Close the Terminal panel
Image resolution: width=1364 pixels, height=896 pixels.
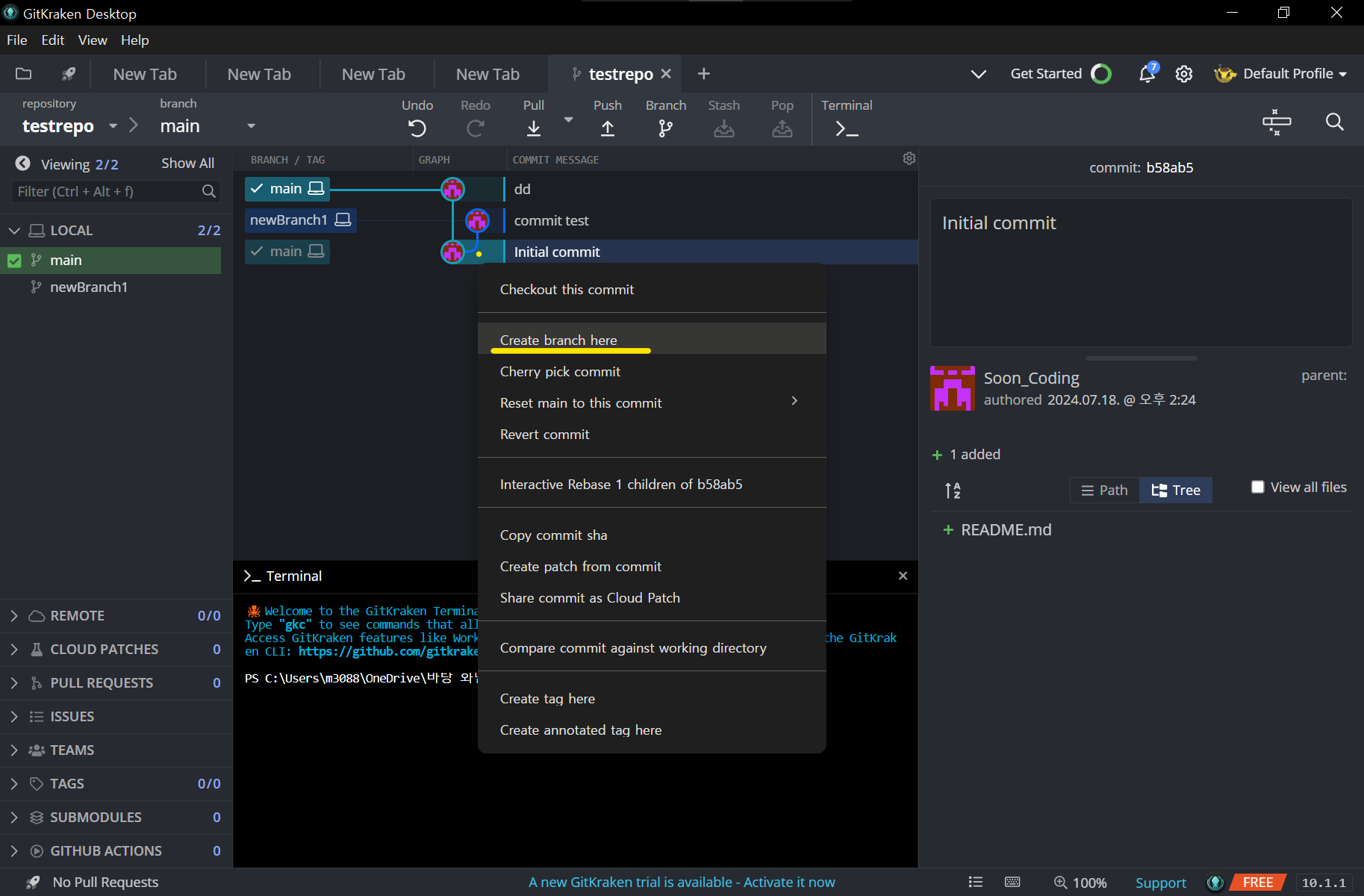click(903, 576)
